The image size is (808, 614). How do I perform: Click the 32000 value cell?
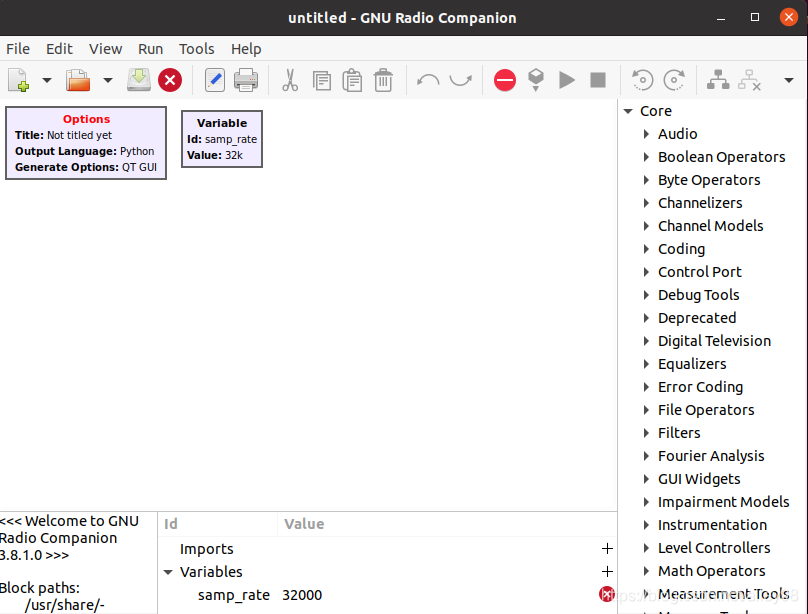pos(302,595)
